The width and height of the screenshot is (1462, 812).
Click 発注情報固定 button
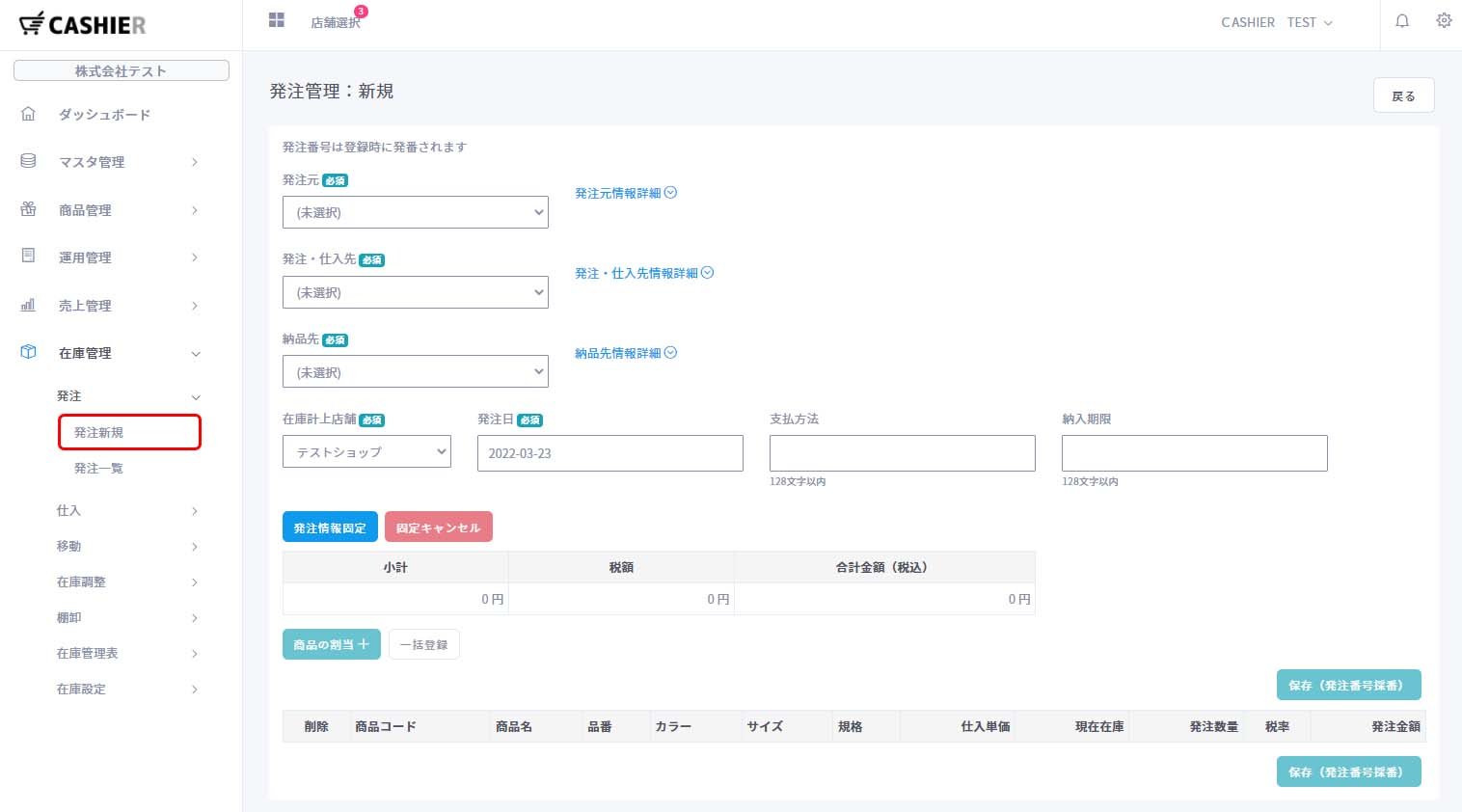tap(330, 528)
